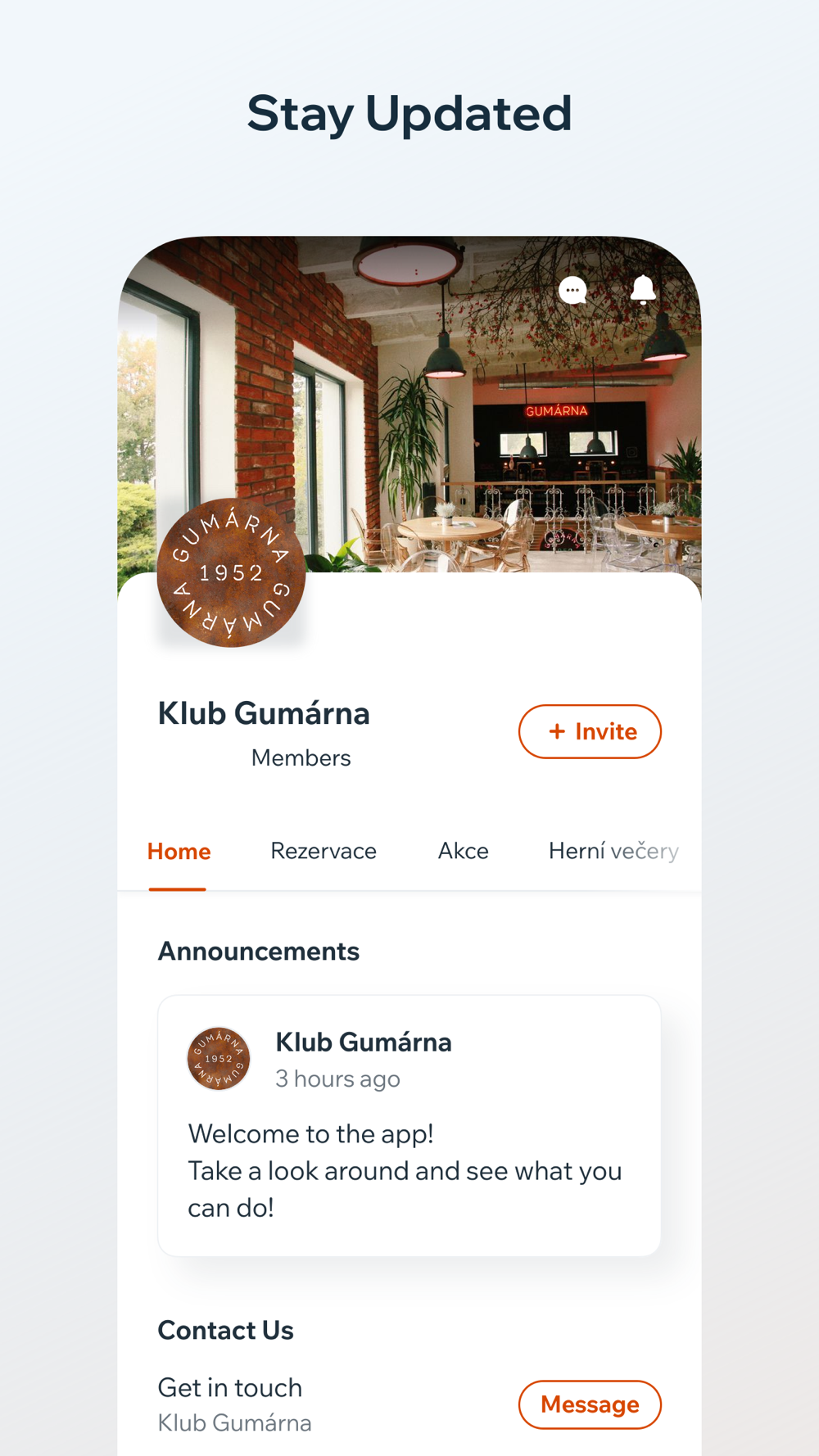Viewport: 819px width, 1456px height.
Task: Tap the Members label
Action: pos(301,758)
